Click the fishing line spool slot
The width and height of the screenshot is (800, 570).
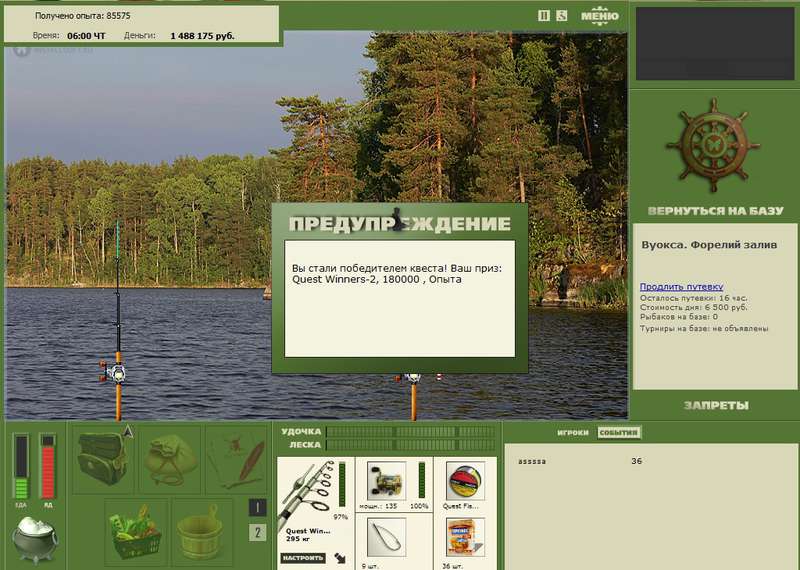463,482
